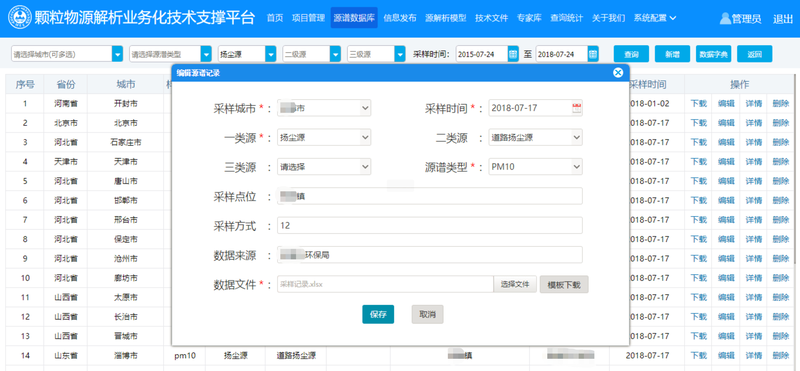Open 源谱数据库 menu item

354,18
